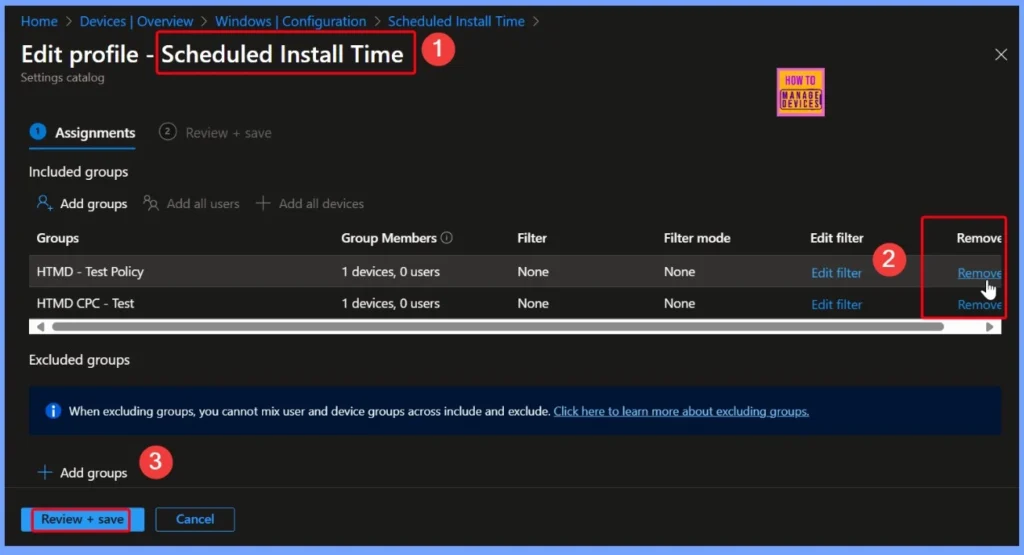Select the HTMD - Test Policy row name
The height and width of the screenshot is (555, 1024).
coord(90,272)
